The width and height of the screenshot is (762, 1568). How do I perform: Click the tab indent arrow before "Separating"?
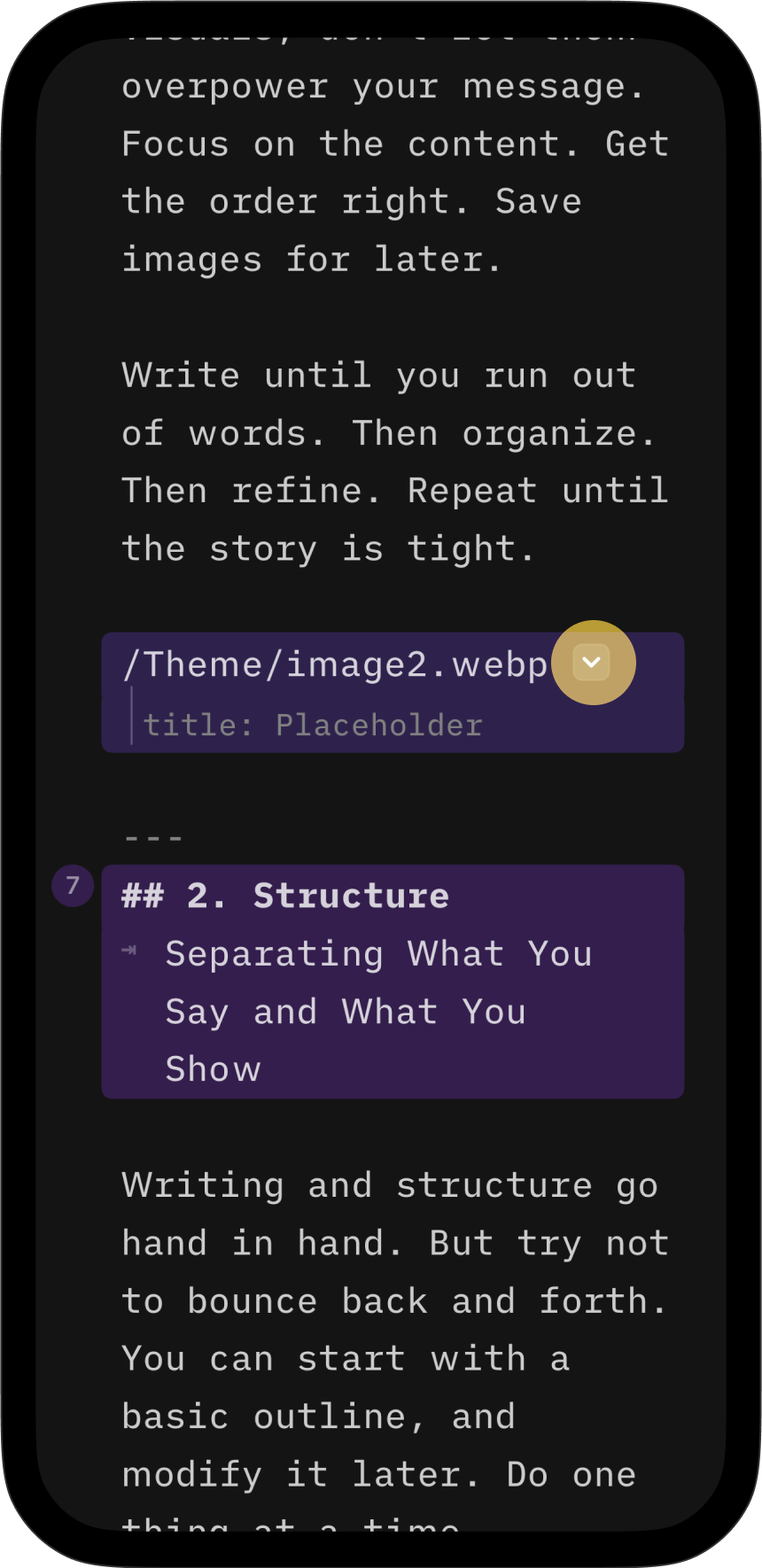tap(129, 951)
